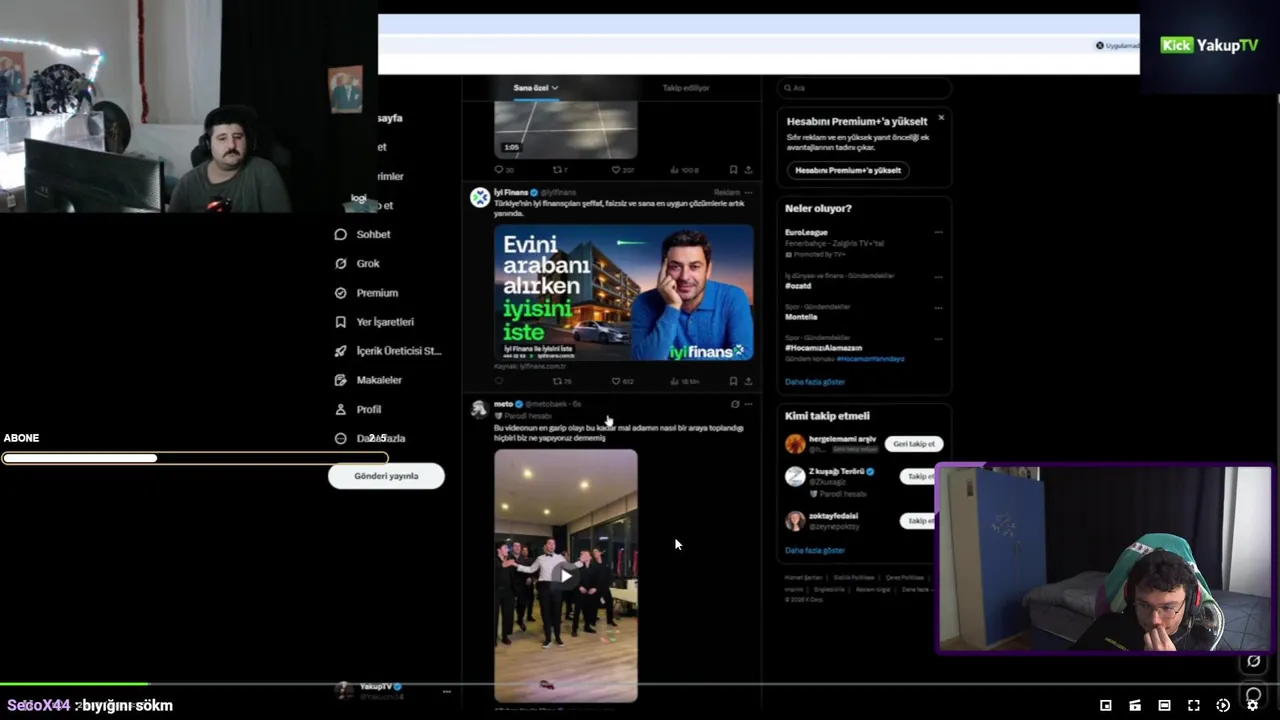Click Daha fazla göster under trends
The height and width of the screenshot is (720, 1280).
click(x=815, y=382)
